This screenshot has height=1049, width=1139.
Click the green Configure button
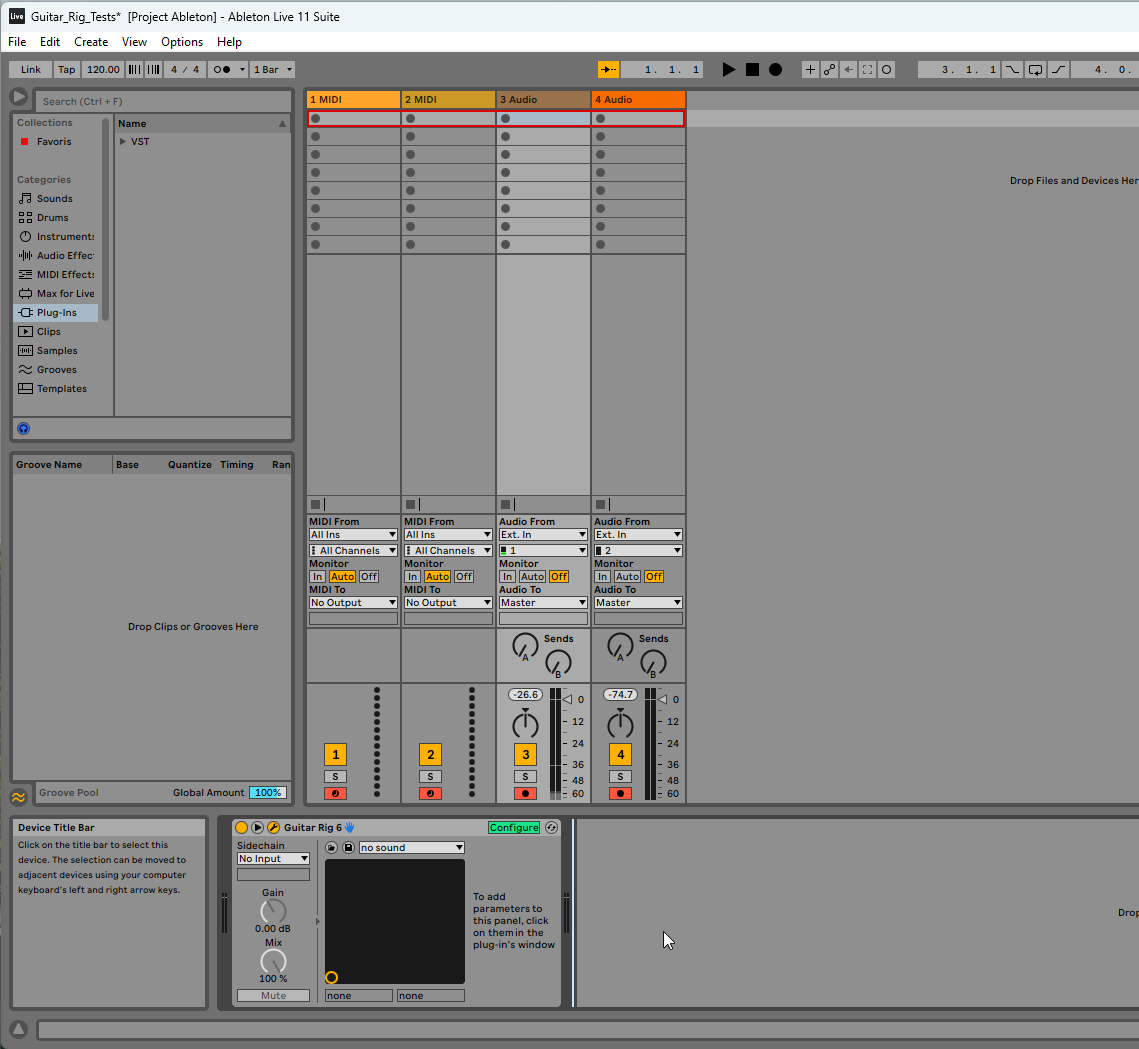(x=514, y=827)
